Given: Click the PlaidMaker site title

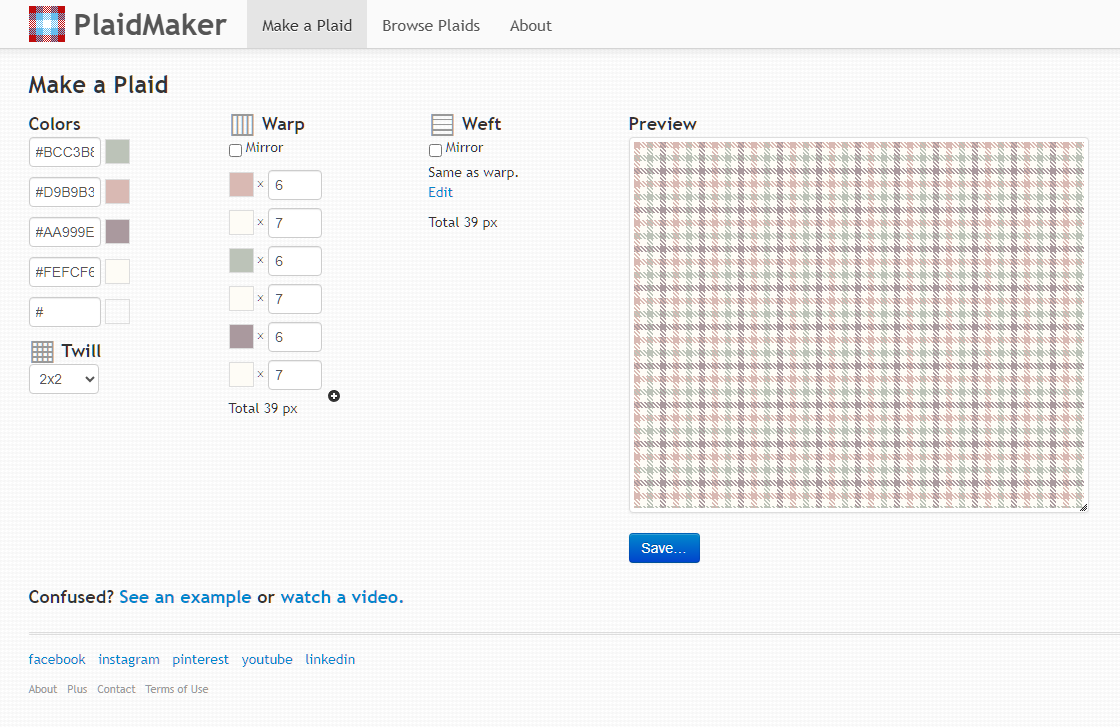Looking at the screenshot, I should coord(150,25).
